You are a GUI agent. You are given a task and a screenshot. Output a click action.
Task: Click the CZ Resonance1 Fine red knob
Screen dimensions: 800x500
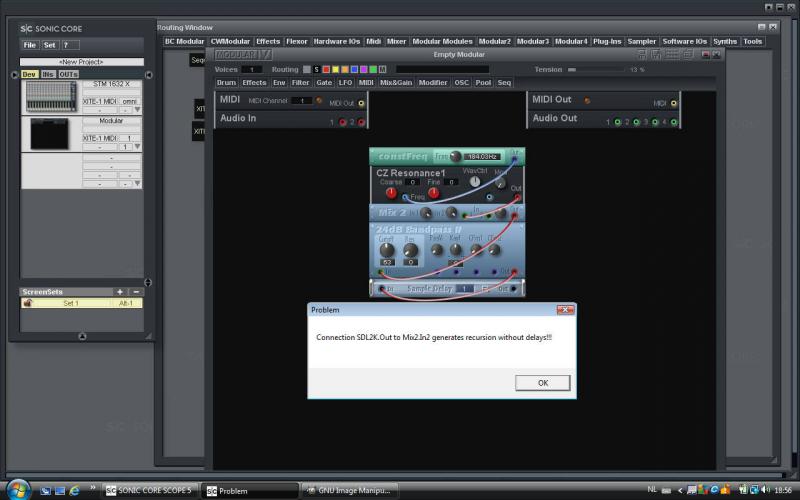tap(433, 193)
